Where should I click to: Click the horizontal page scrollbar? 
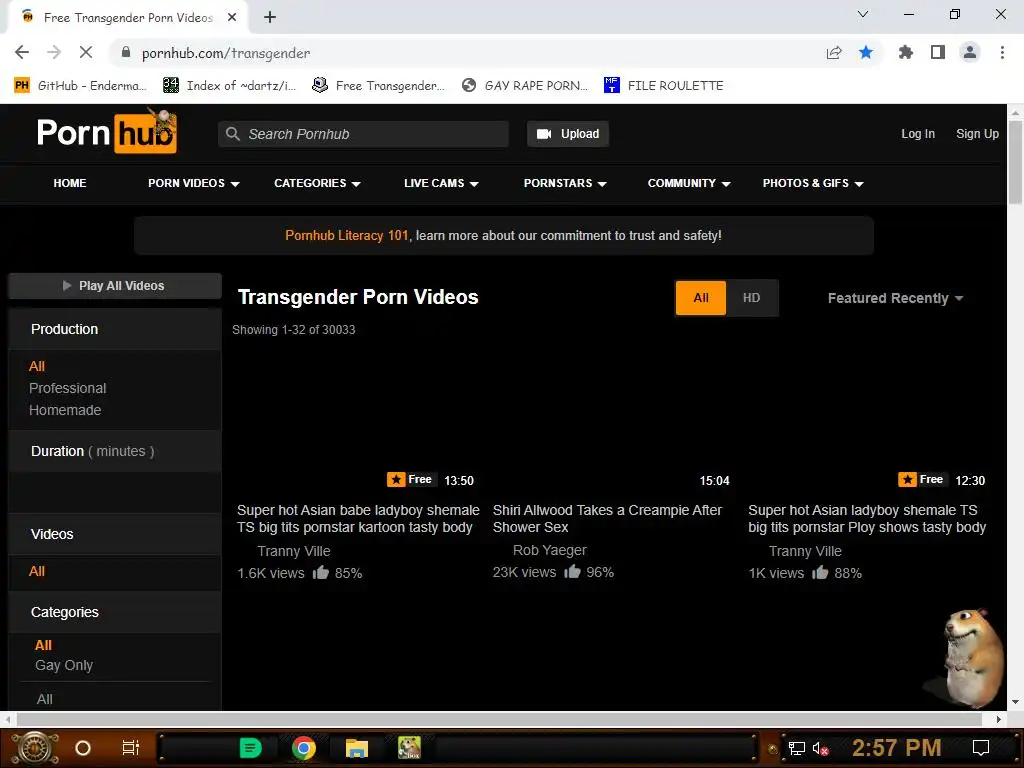pyautogui.click(x=500, y=719)
